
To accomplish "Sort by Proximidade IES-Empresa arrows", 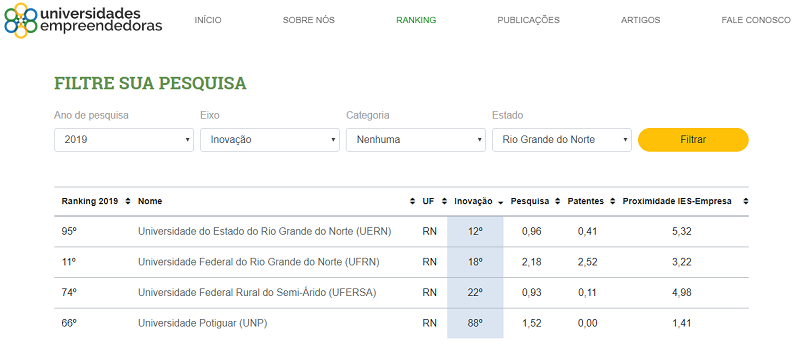I will (x=745, y=201).
